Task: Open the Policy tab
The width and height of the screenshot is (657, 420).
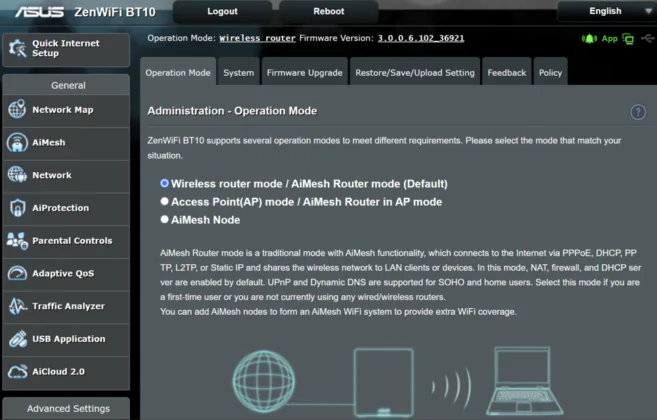Action: tap(550, 72)
